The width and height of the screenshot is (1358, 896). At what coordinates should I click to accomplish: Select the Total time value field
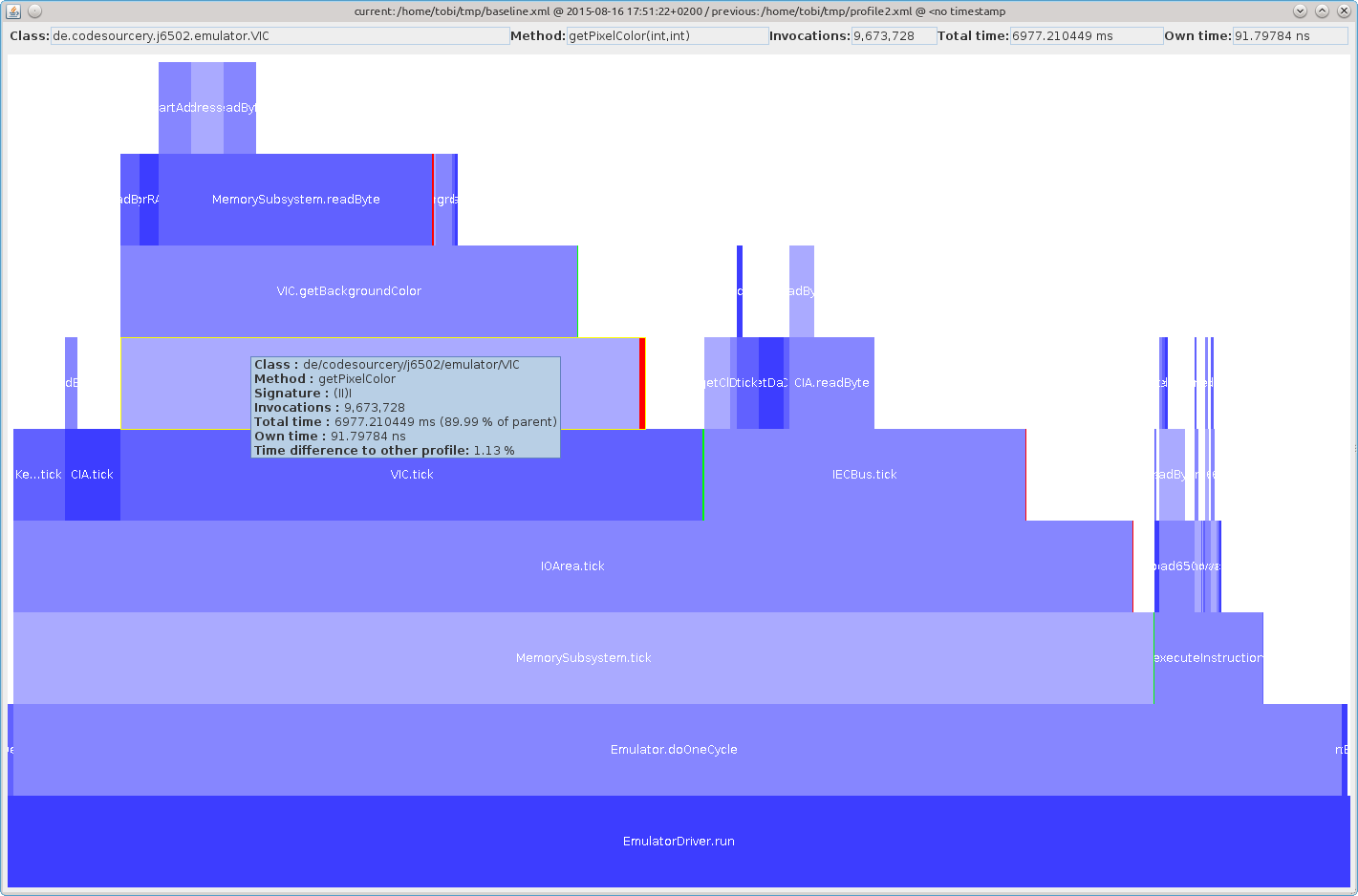[x=1087, y=36]
